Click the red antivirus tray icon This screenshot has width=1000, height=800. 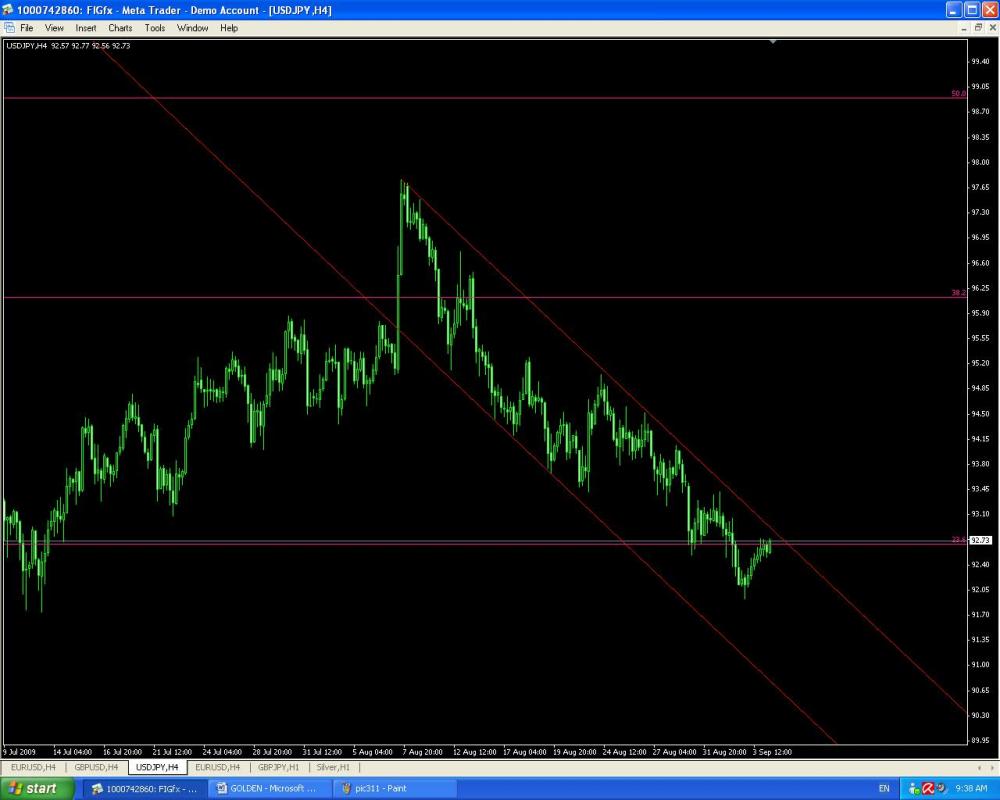(x=929, y=789)
